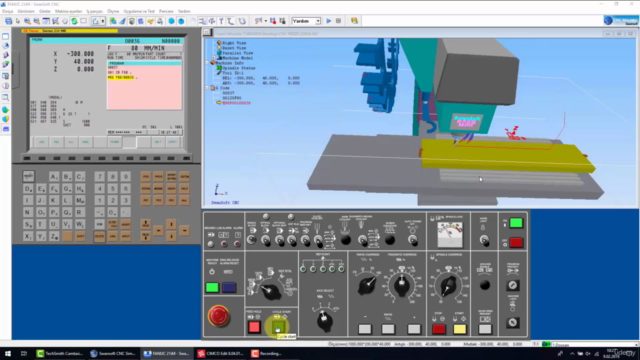Toggle the Dry Run switch
The image size is (640, 360).
(x=292, y=240)
